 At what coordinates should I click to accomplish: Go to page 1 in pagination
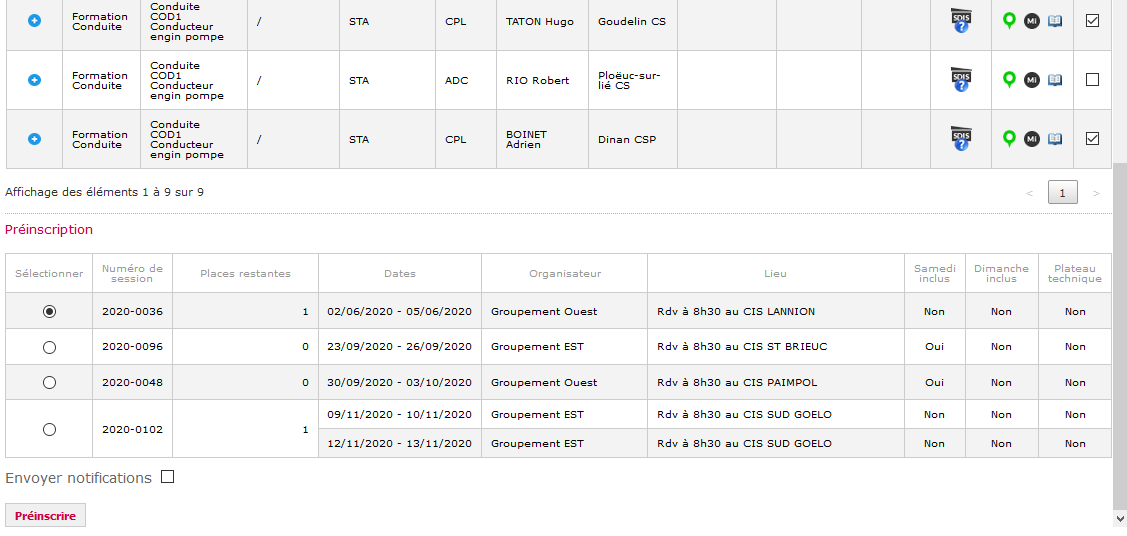pyautogui.click(x=1063, y=193)
